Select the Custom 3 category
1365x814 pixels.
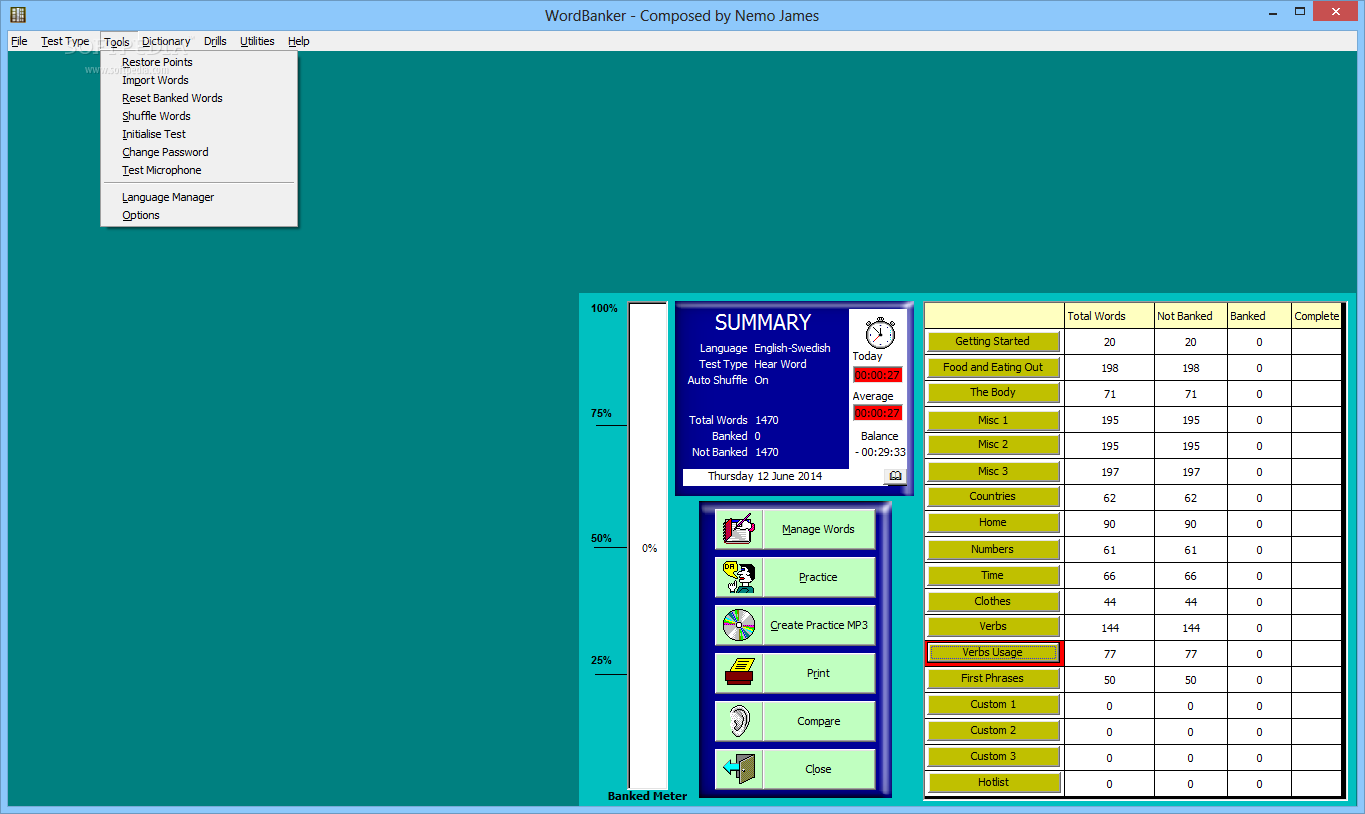tap(993, 756)
